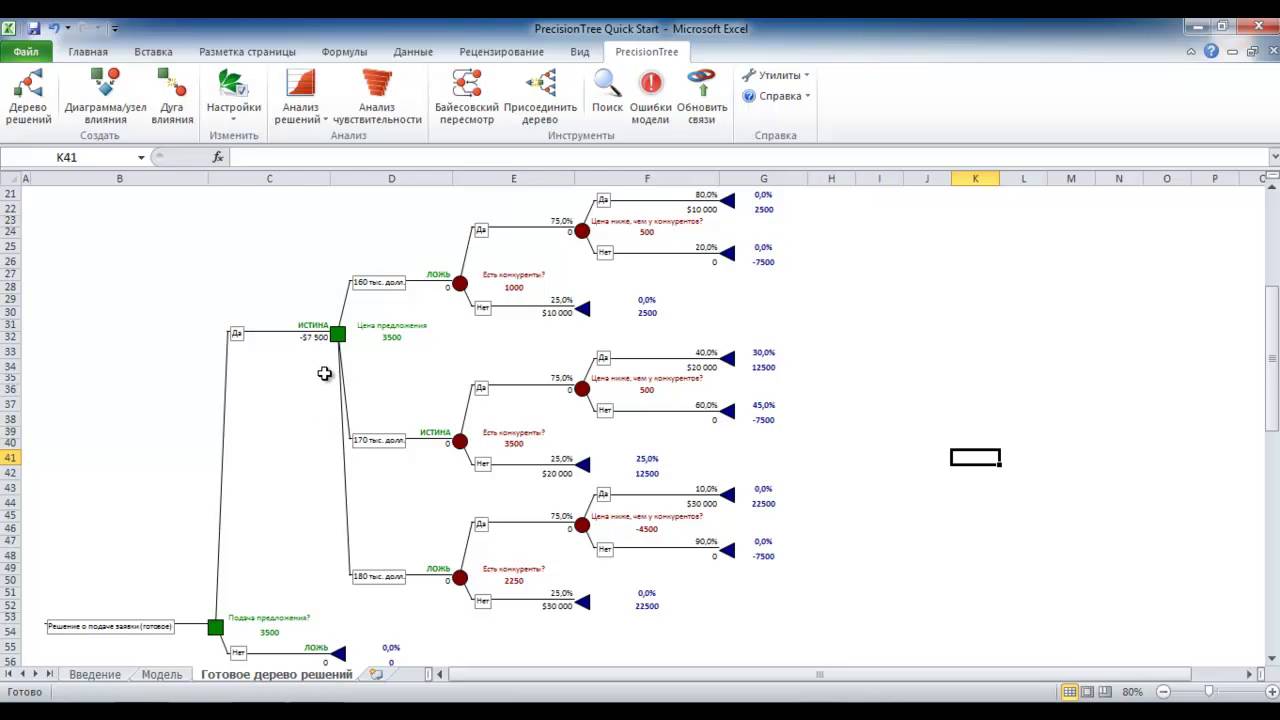
Task: Click green node Подача предложения?
Action: [215, 627]
